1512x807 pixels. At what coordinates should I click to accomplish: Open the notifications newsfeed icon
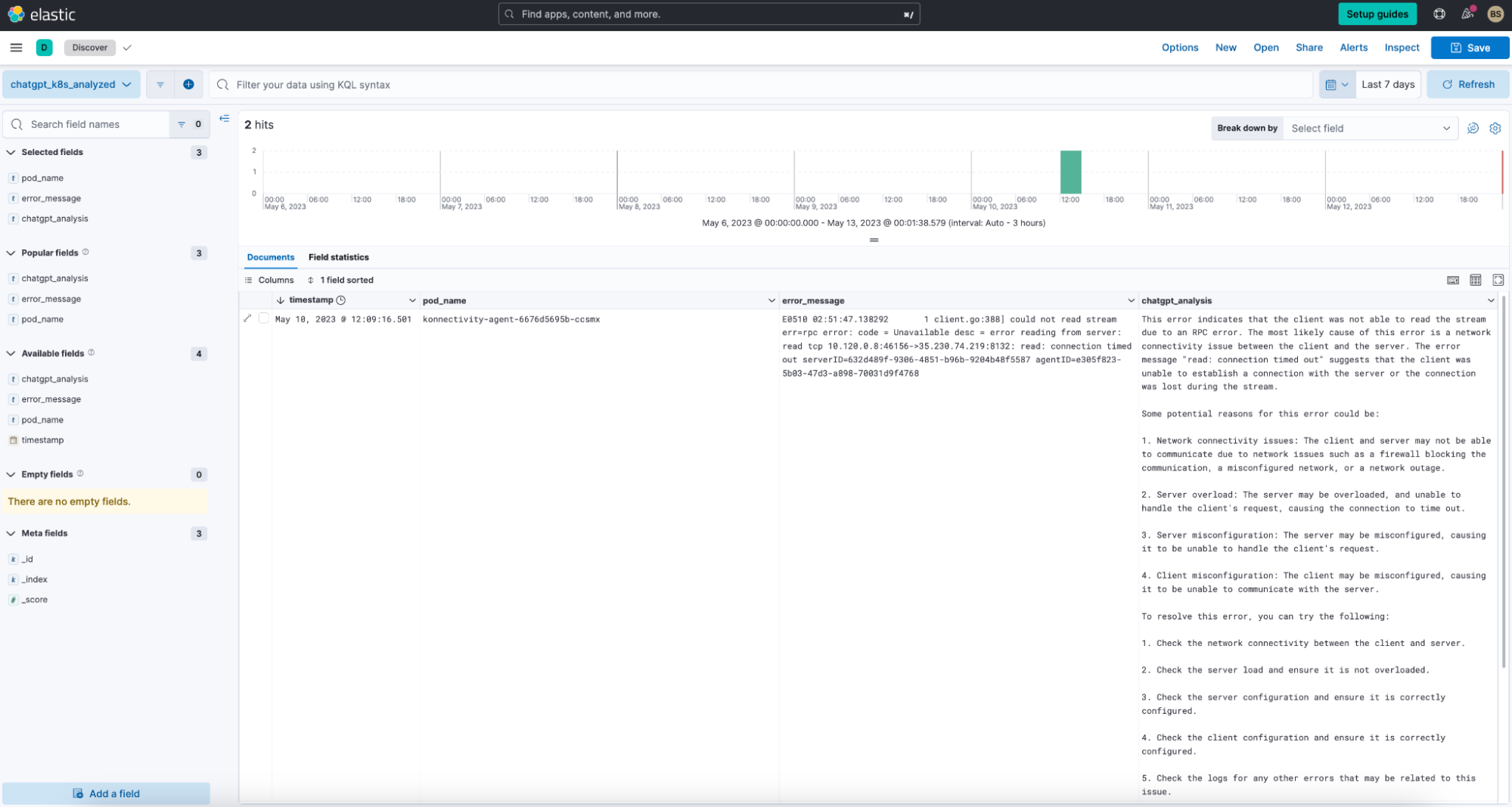(x=1467, y=14)
